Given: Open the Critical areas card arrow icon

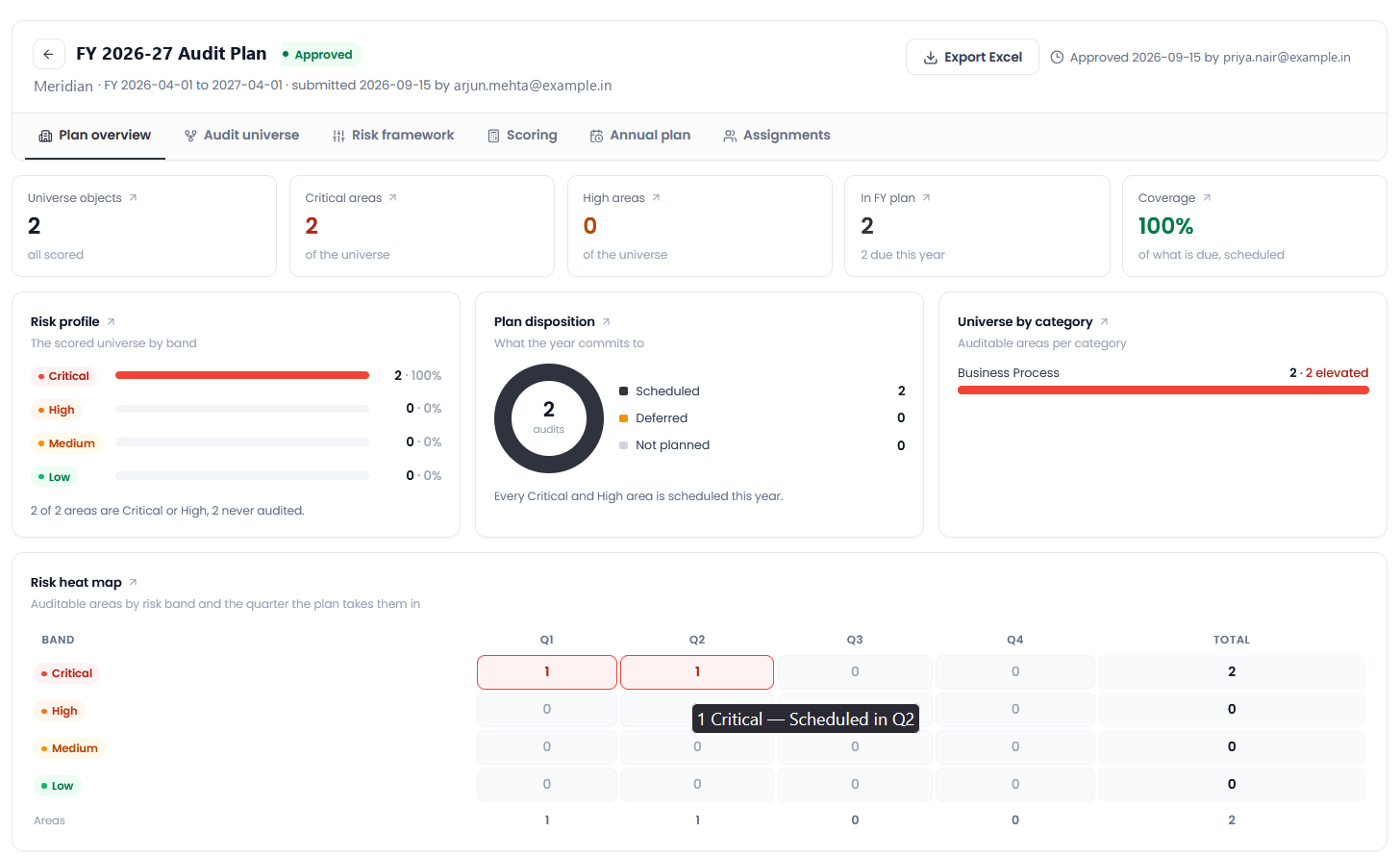Looking at the screenshot, I should click(392, 198).
